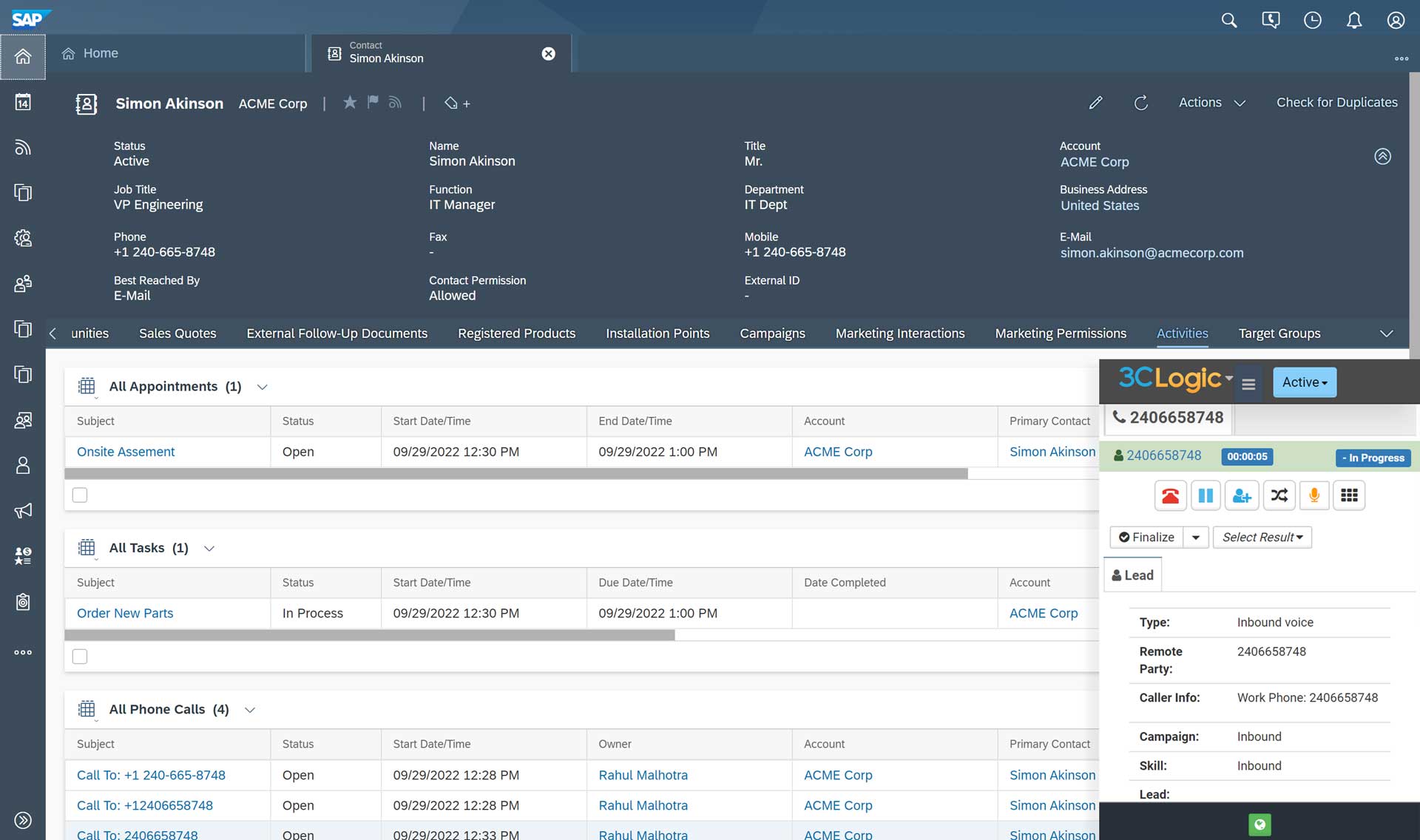Open the sidebar feed icon
The width and height of the screenshot is (1420, 840).
coord(23,147)
